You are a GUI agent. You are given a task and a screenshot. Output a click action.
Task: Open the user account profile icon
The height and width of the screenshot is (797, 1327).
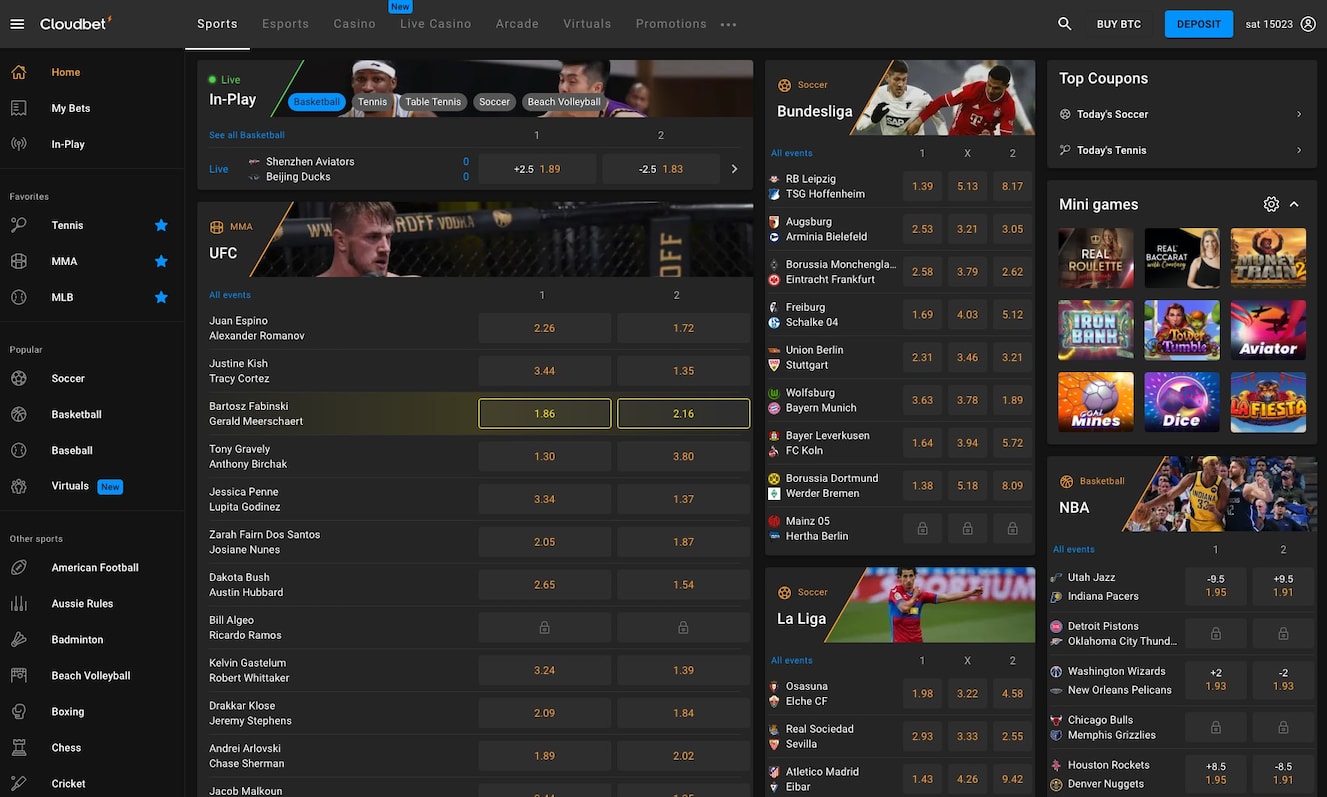pyautogui.click(x=1308, y=24)
